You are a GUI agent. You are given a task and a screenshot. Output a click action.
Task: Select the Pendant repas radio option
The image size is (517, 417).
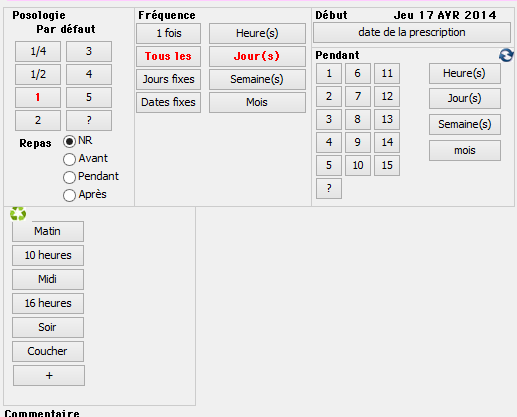[x=69, y=177]
